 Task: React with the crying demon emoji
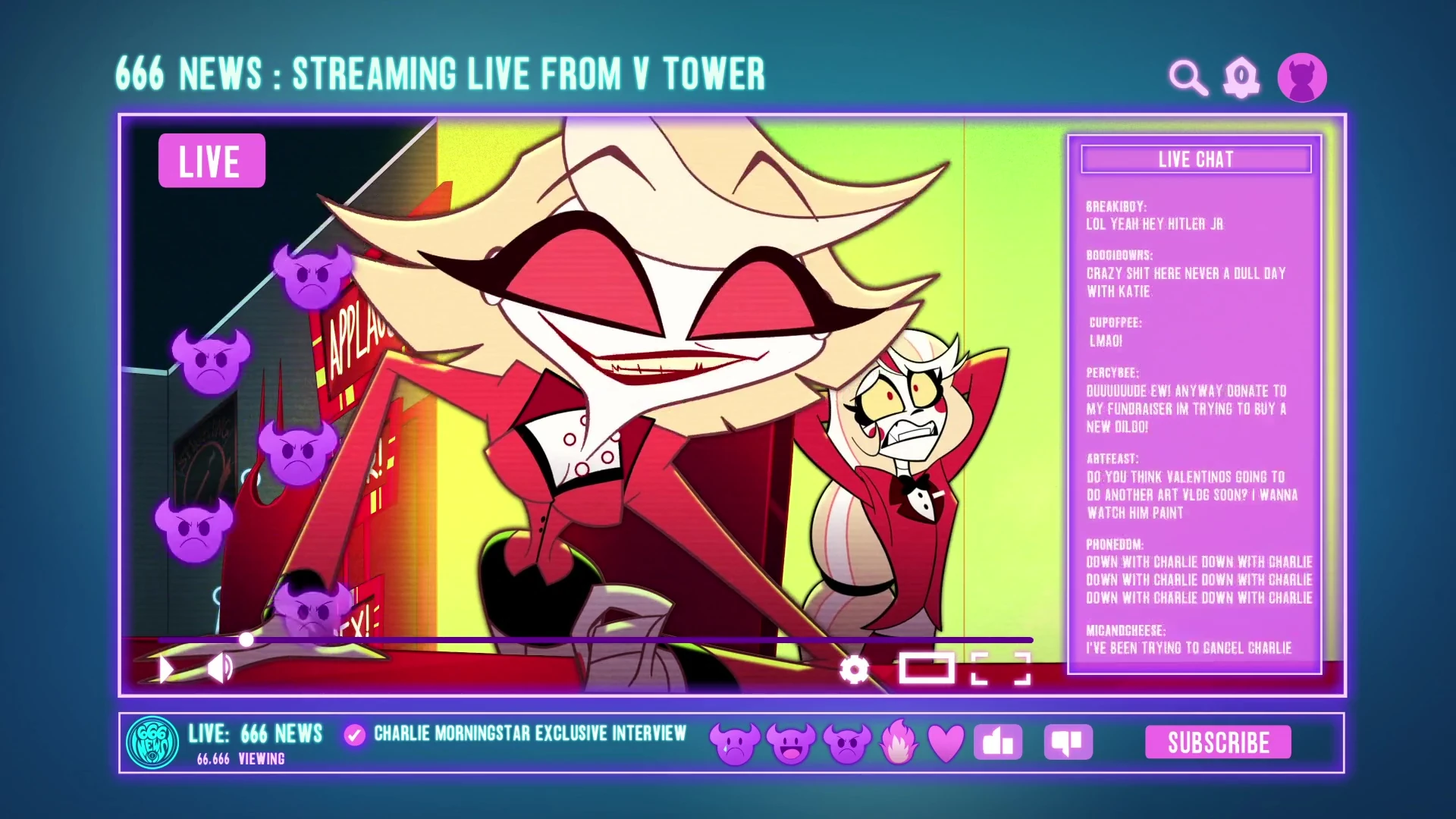[734, 743]
